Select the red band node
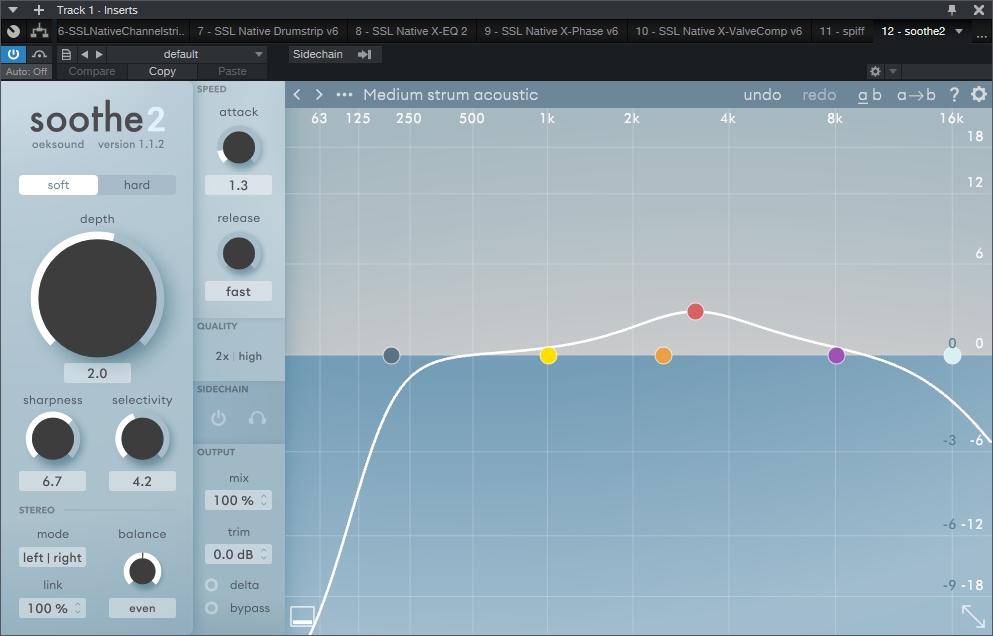The image size is (993, 636). click(695, 312)
